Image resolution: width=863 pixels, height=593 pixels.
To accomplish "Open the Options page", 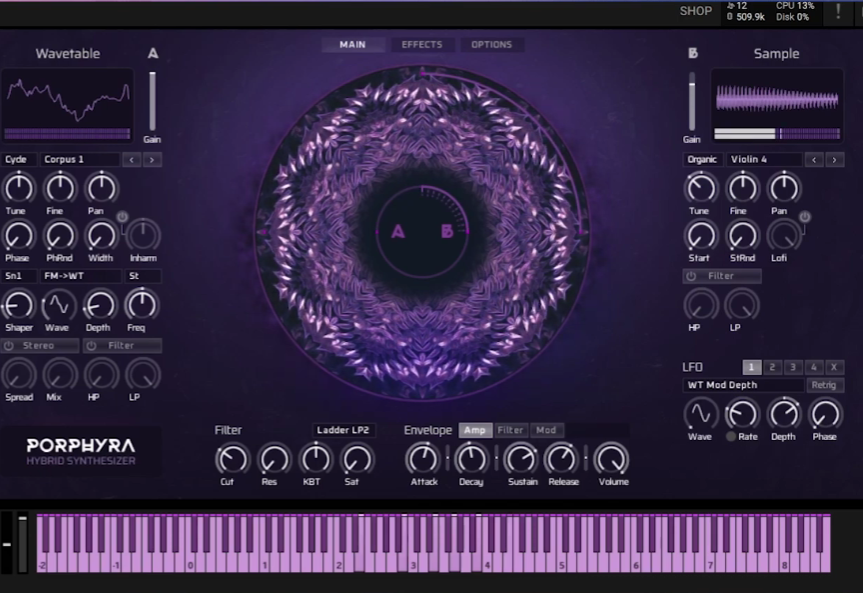I will 489,44.
